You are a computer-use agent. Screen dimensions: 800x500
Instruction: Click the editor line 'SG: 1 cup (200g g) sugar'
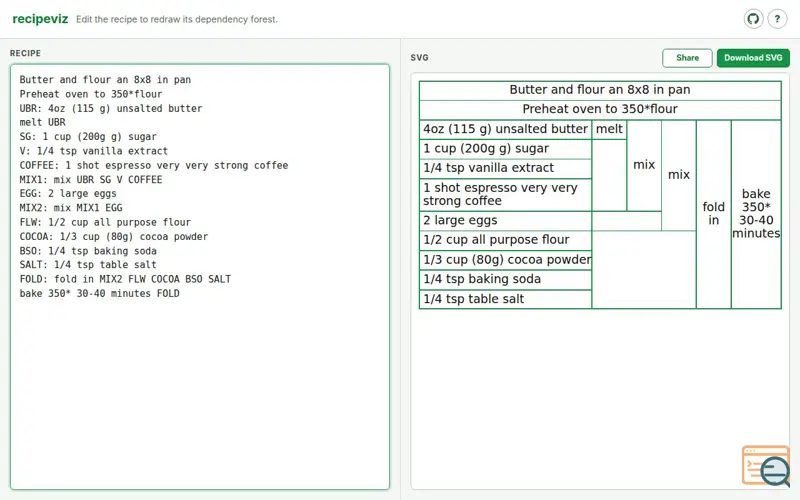88,137
